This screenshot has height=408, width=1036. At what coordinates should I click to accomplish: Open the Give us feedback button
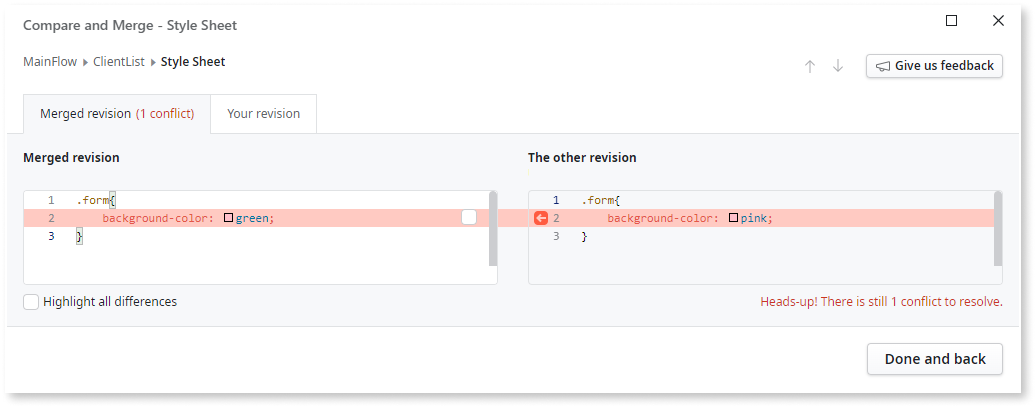(934, 66)
